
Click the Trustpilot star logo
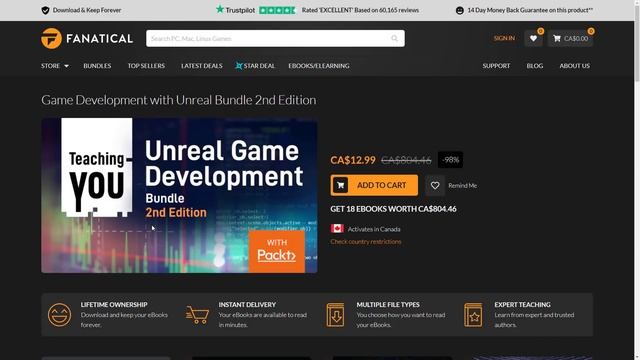[220, 9]
